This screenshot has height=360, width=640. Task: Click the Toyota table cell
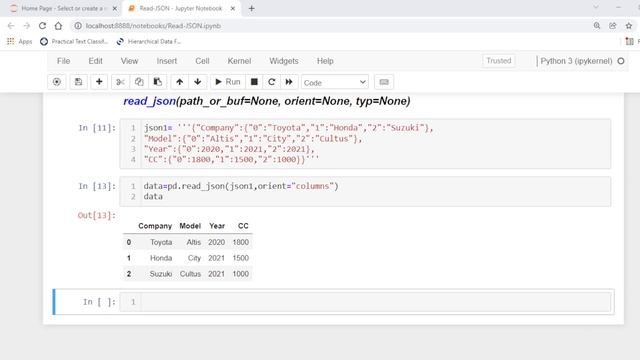(x=161, y=242)
